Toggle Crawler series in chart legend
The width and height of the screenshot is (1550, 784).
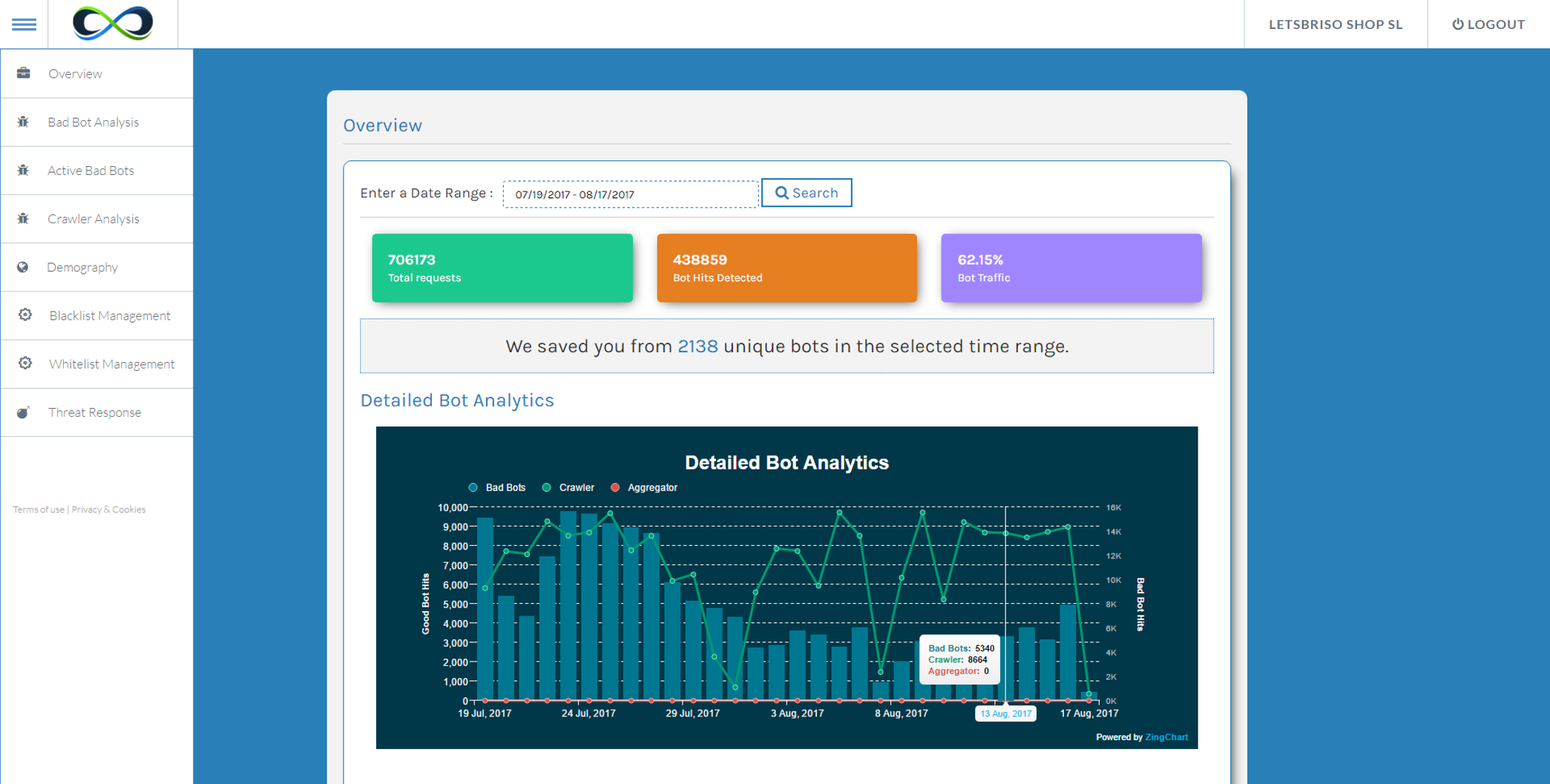point(577,487)
